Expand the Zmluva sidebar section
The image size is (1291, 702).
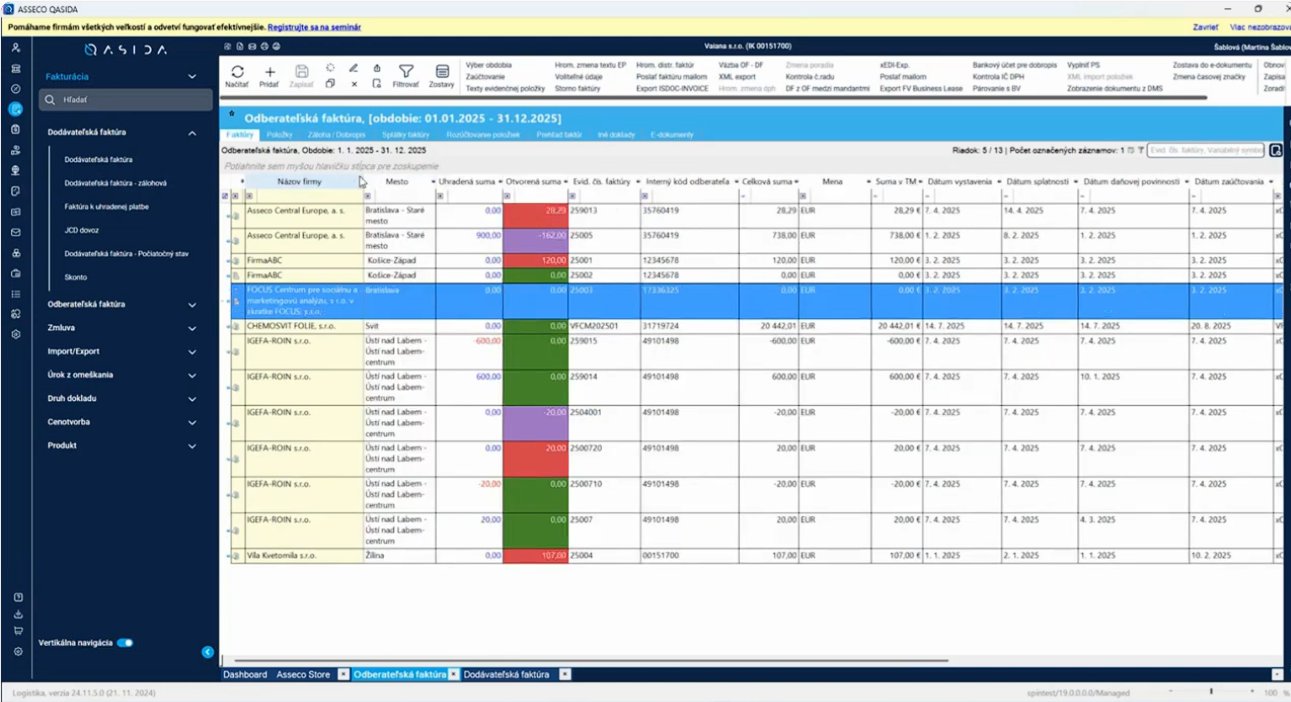coord(192,327)
